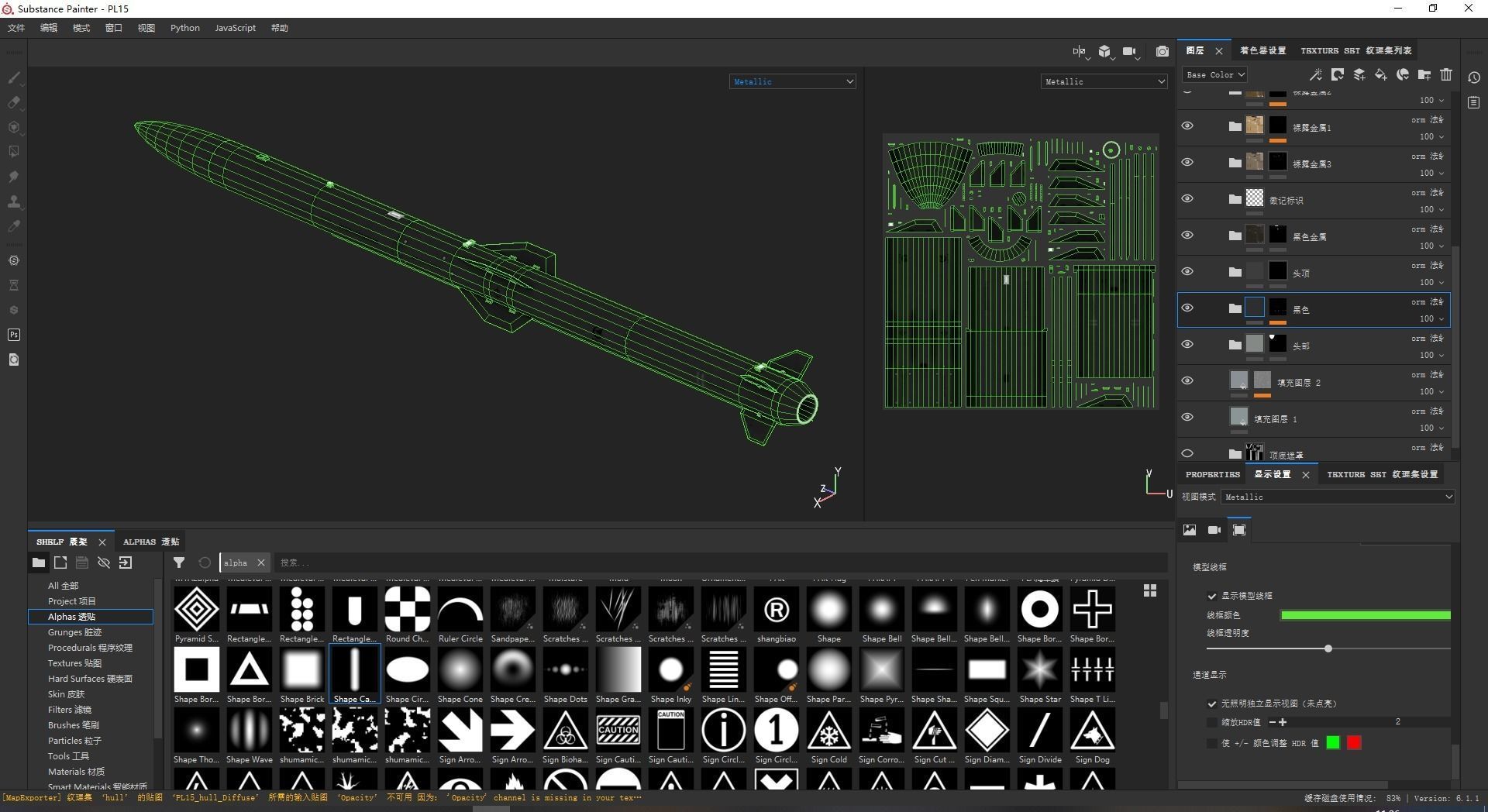Delete the selected layer with trash icon
Image resolution: width=1488 pixels, height=812 pixels.
[1446, 74]
